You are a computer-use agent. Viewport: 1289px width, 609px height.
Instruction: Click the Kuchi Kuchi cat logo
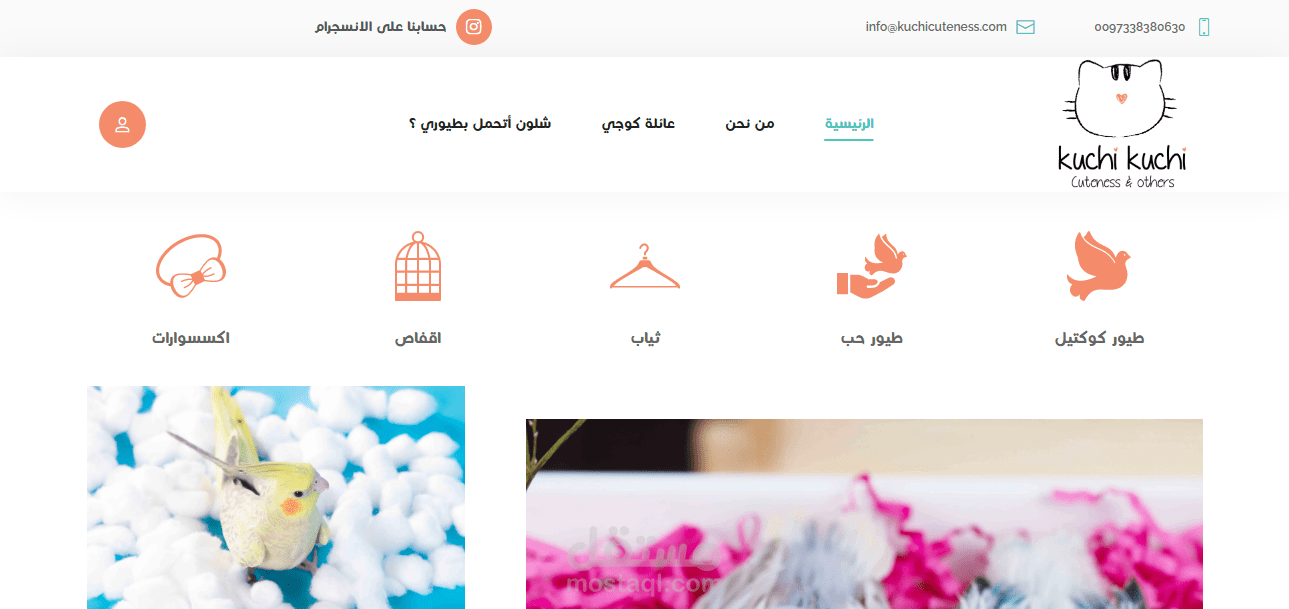pyautogui.click(x=1122, y=124)
